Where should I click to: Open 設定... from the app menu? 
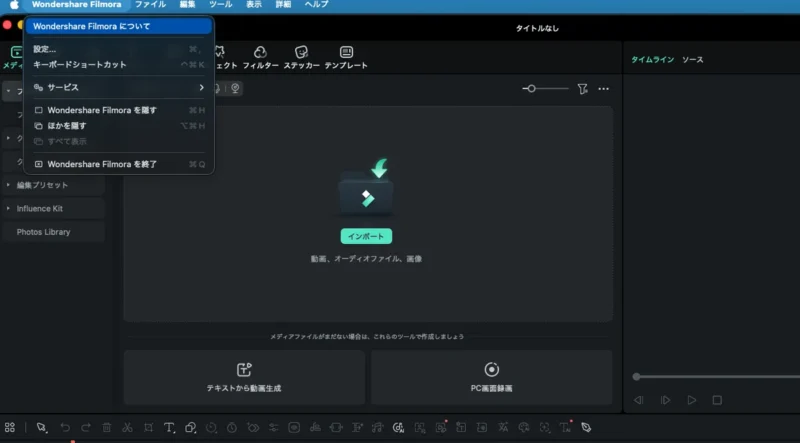pyautogui.click(x=119, y=49)
